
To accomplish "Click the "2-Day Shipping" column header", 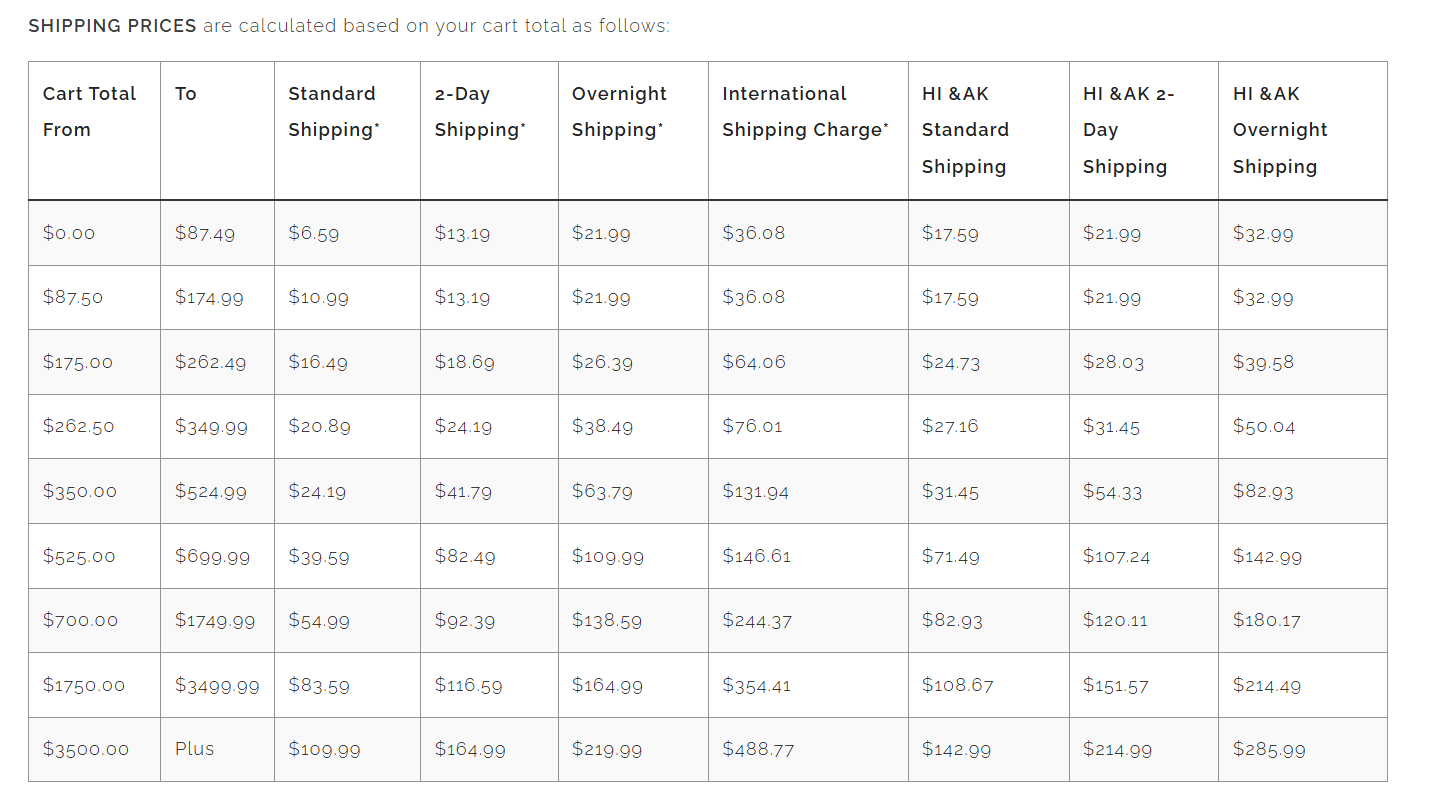I will pos(480,111).
